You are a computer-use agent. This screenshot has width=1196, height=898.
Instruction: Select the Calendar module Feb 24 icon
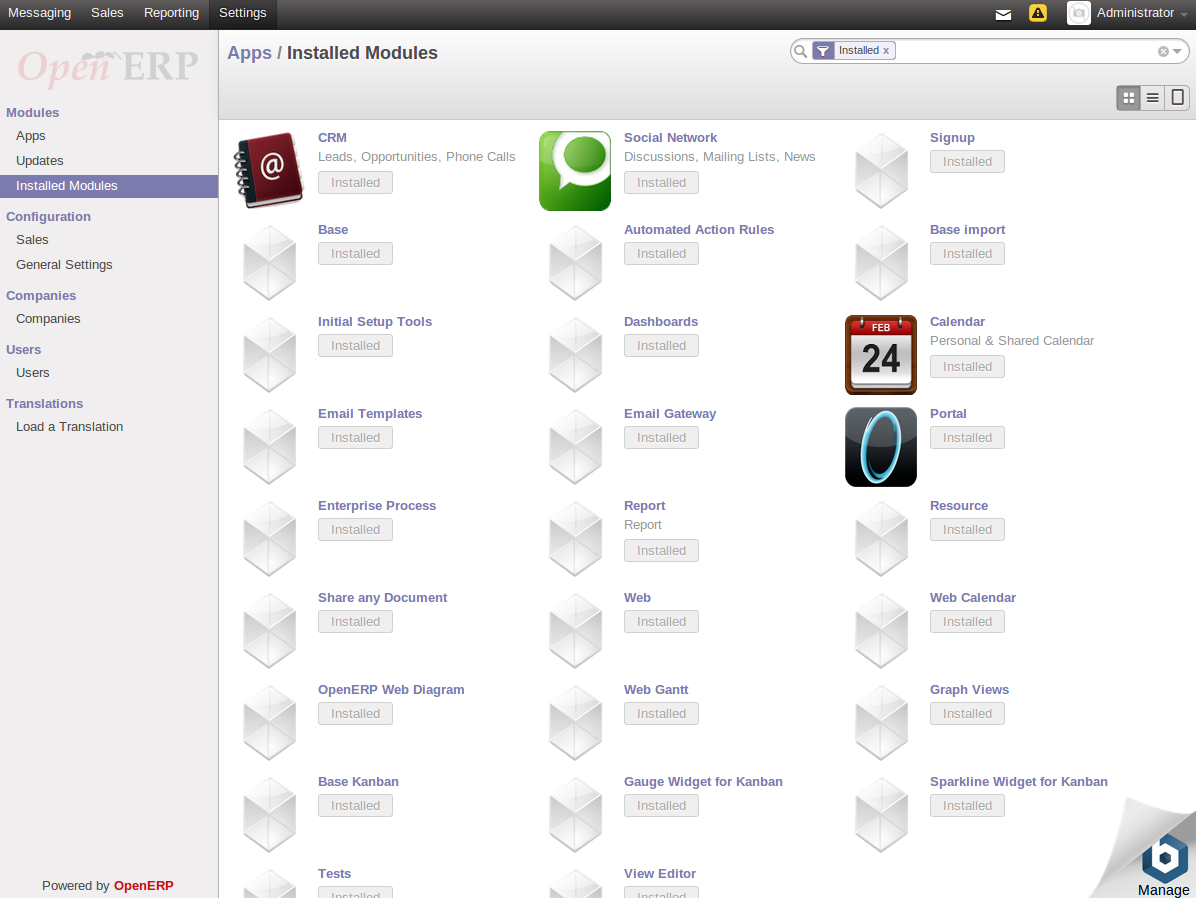click(880, 354)
